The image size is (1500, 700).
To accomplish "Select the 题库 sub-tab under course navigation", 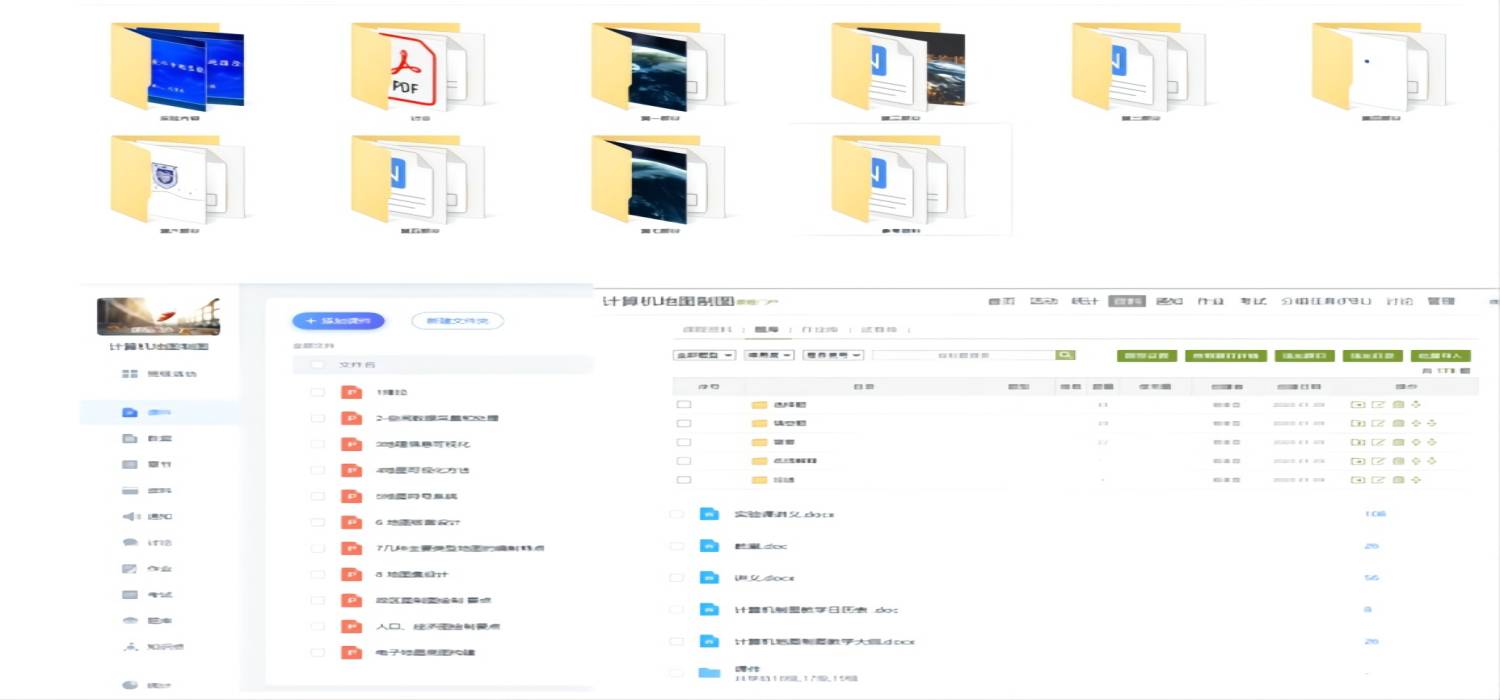I will coord(766,329).
